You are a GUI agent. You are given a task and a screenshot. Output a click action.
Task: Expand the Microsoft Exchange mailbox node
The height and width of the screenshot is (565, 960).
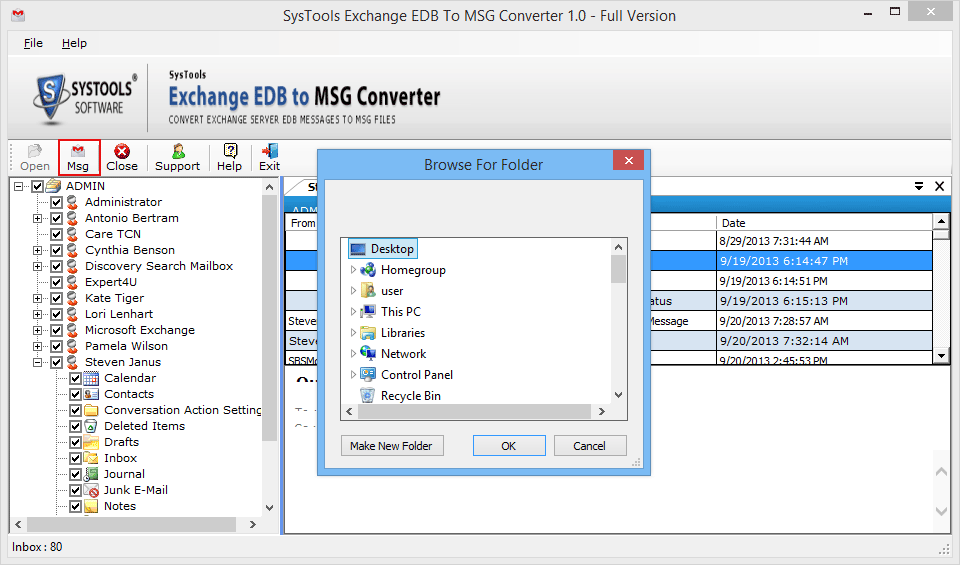click(37, 330)
